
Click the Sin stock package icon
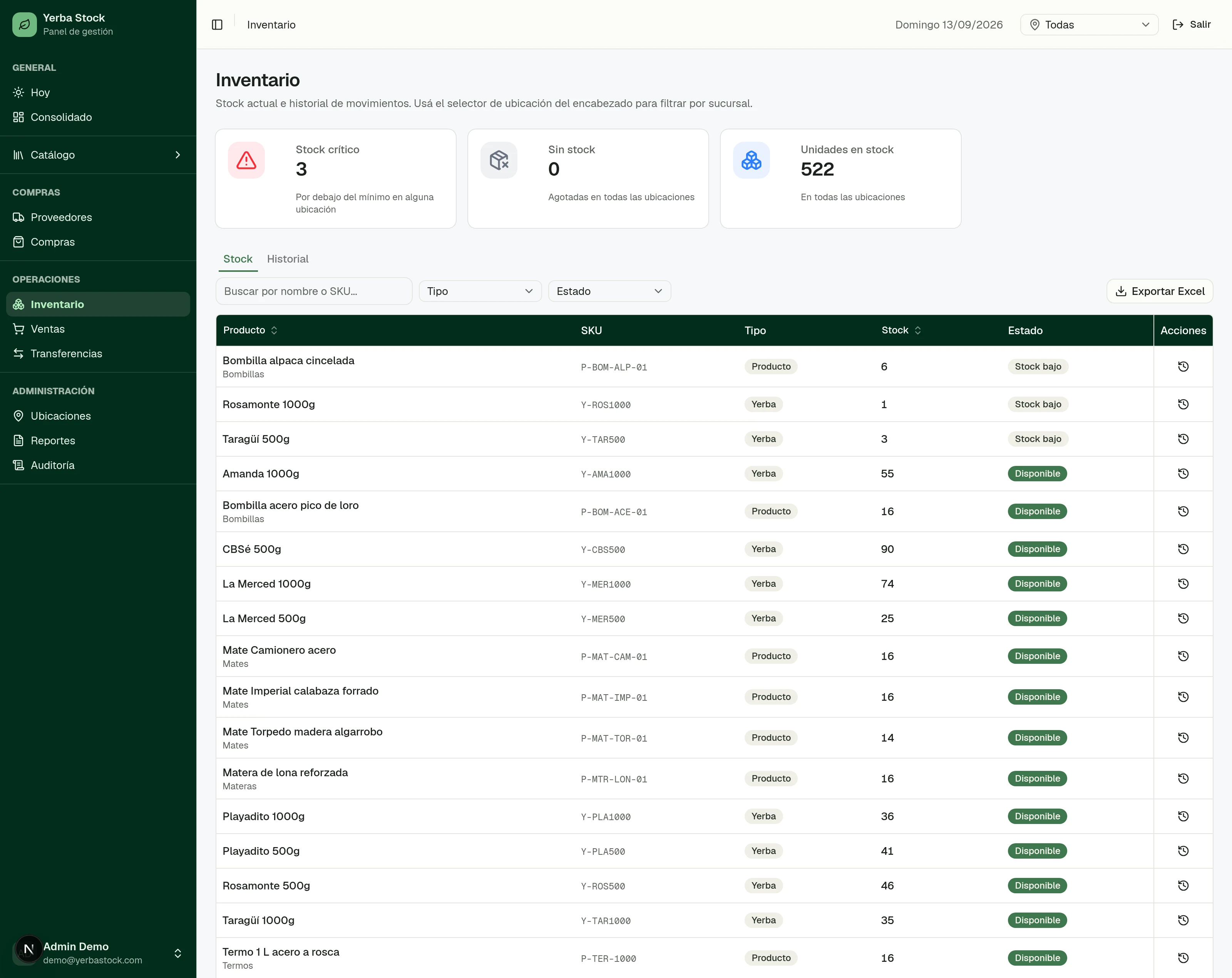click(x=499, y=160)
